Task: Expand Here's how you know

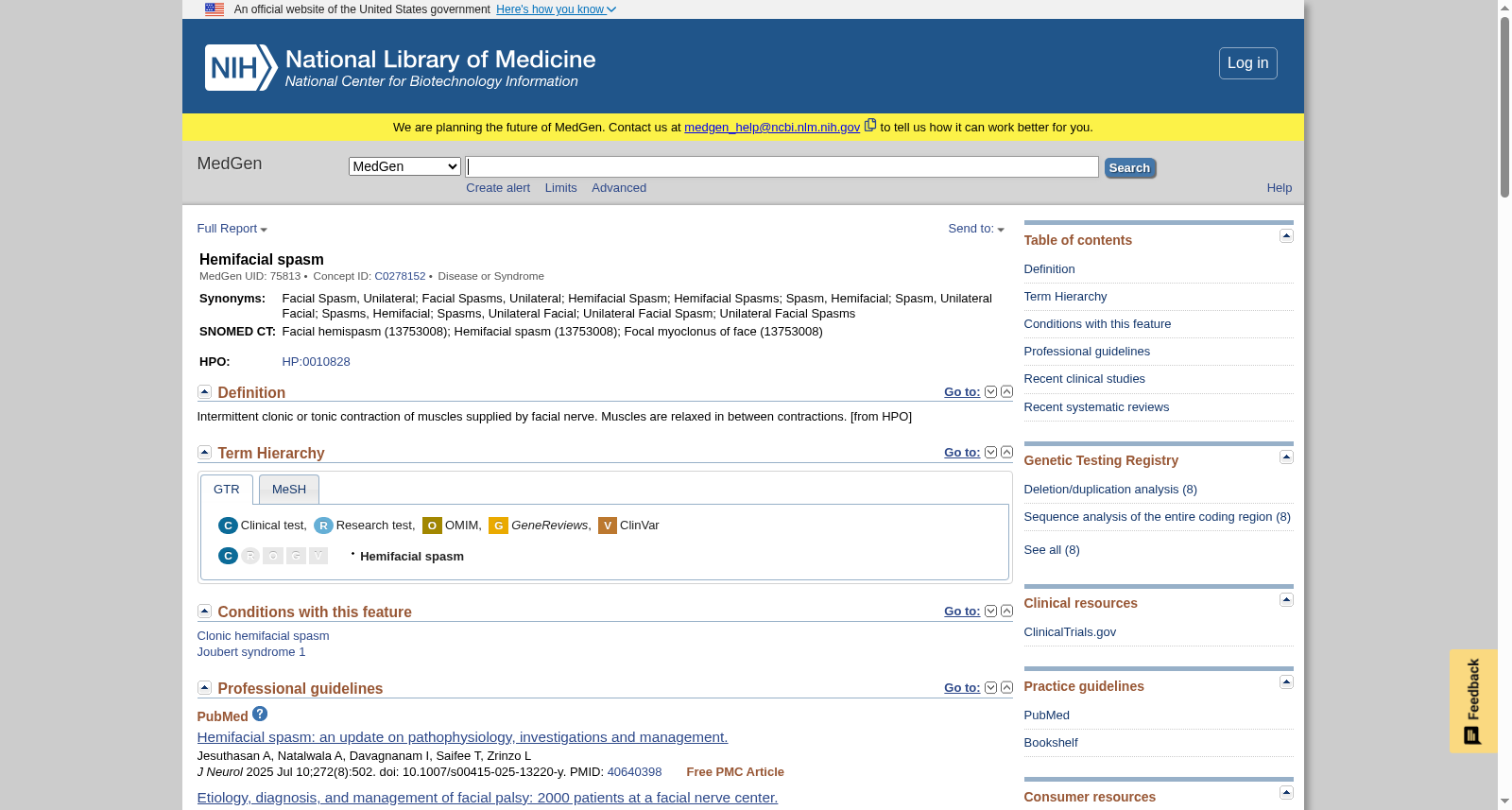Action: (x=556, y=9)
